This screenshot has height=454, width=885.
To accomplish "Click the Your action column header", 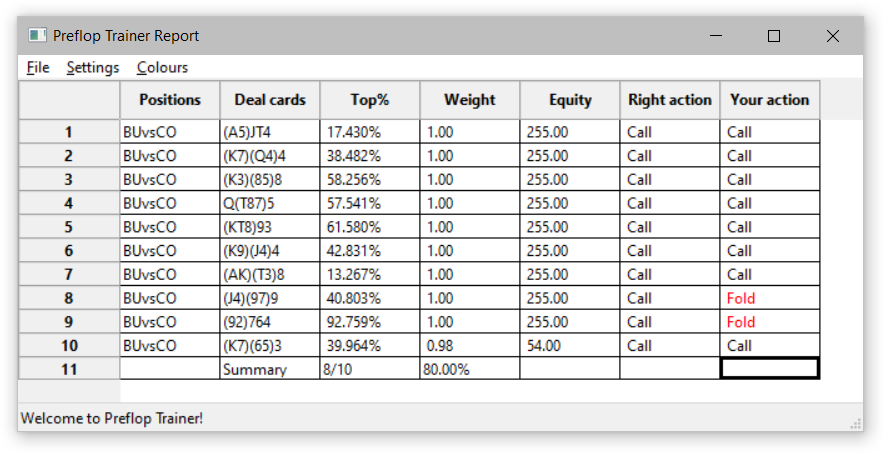I will coord(770,100).
